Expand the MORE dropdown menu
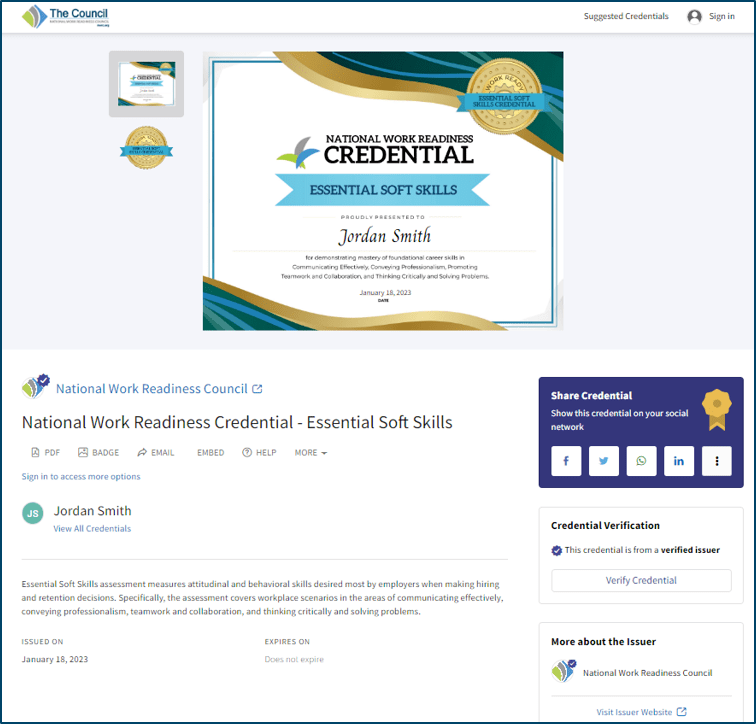The image size is (756, 724). (310, 453)
